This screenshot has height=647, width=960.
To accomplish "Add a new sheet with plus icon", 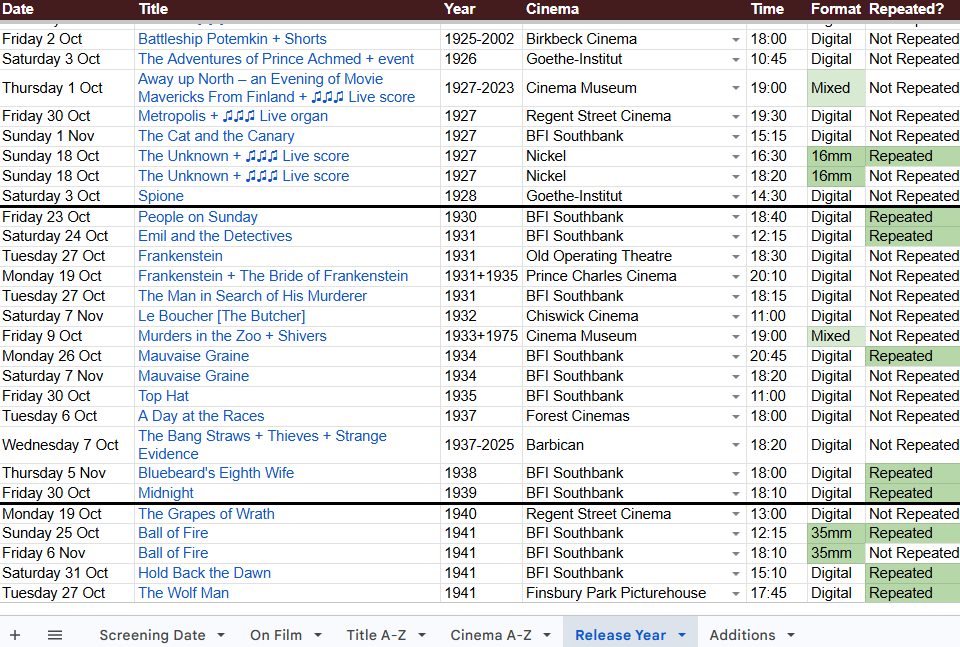I will click(x=15, y=635).
